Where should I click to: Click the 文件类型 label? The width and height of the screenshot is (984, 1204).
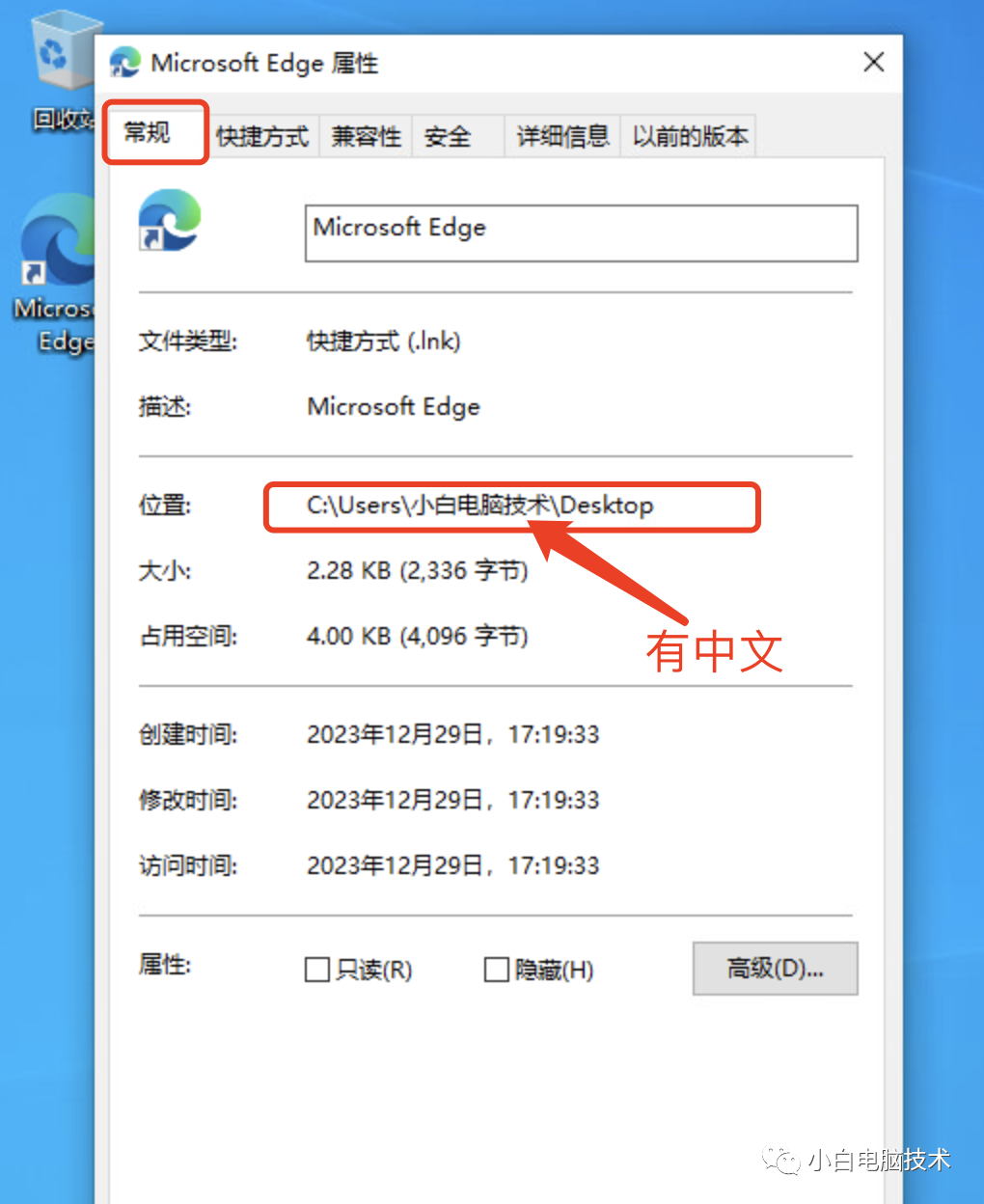pyautogui.click(x=188, y=342)
